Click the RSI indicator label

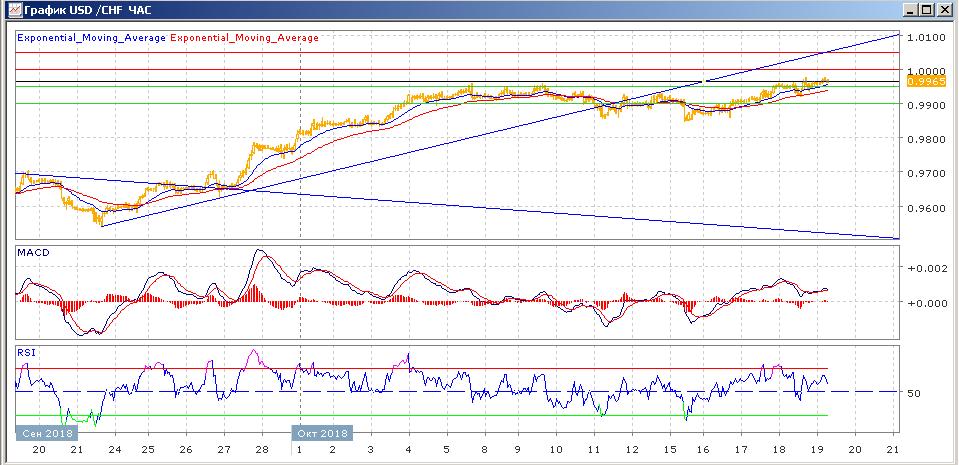coord(25,351)
